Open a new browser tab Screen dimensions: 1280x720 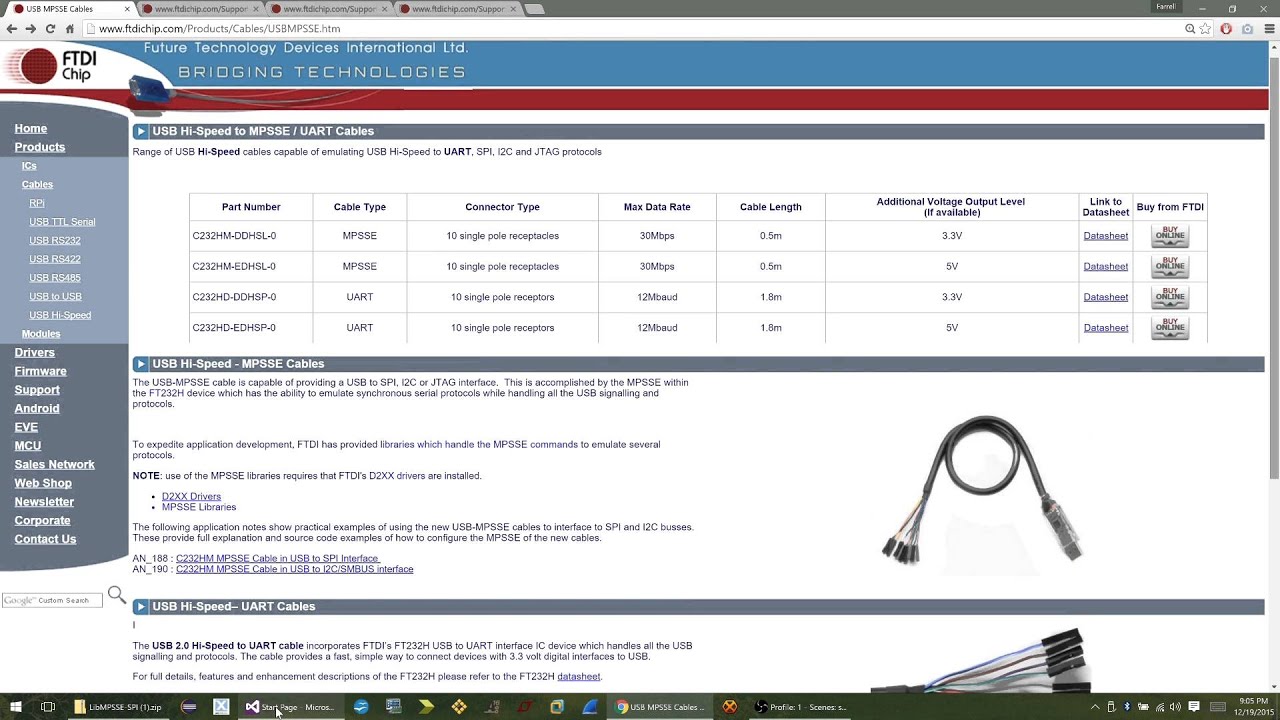tap(535, 9)
